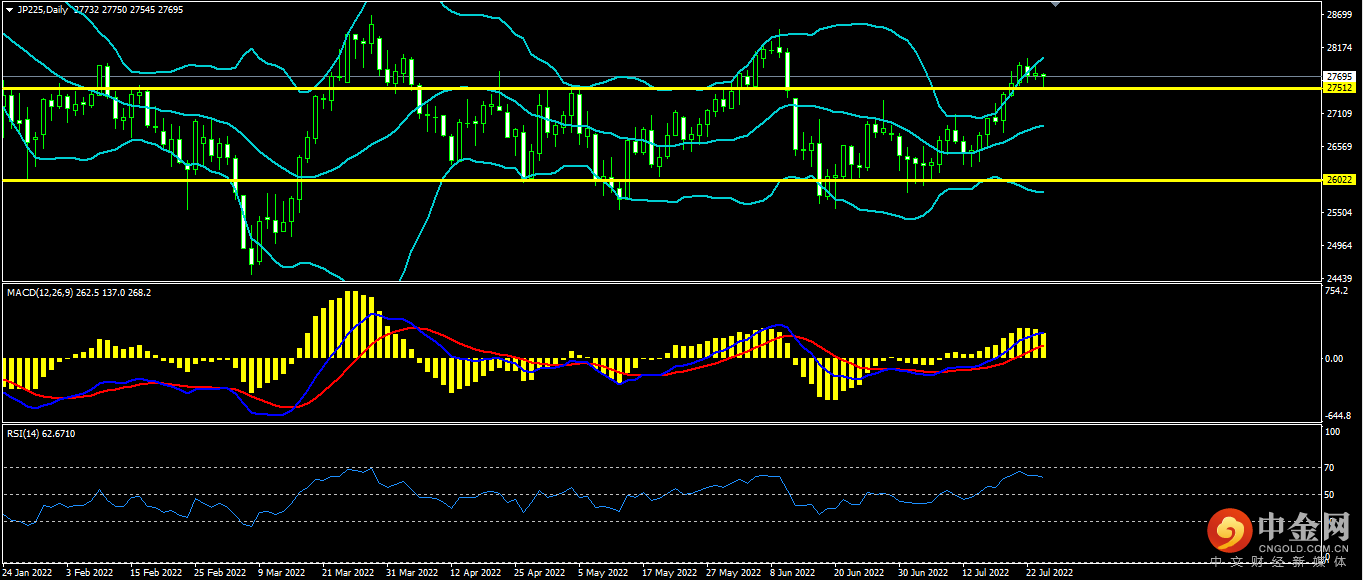Click the JP225,Daily chart title text

43,8
